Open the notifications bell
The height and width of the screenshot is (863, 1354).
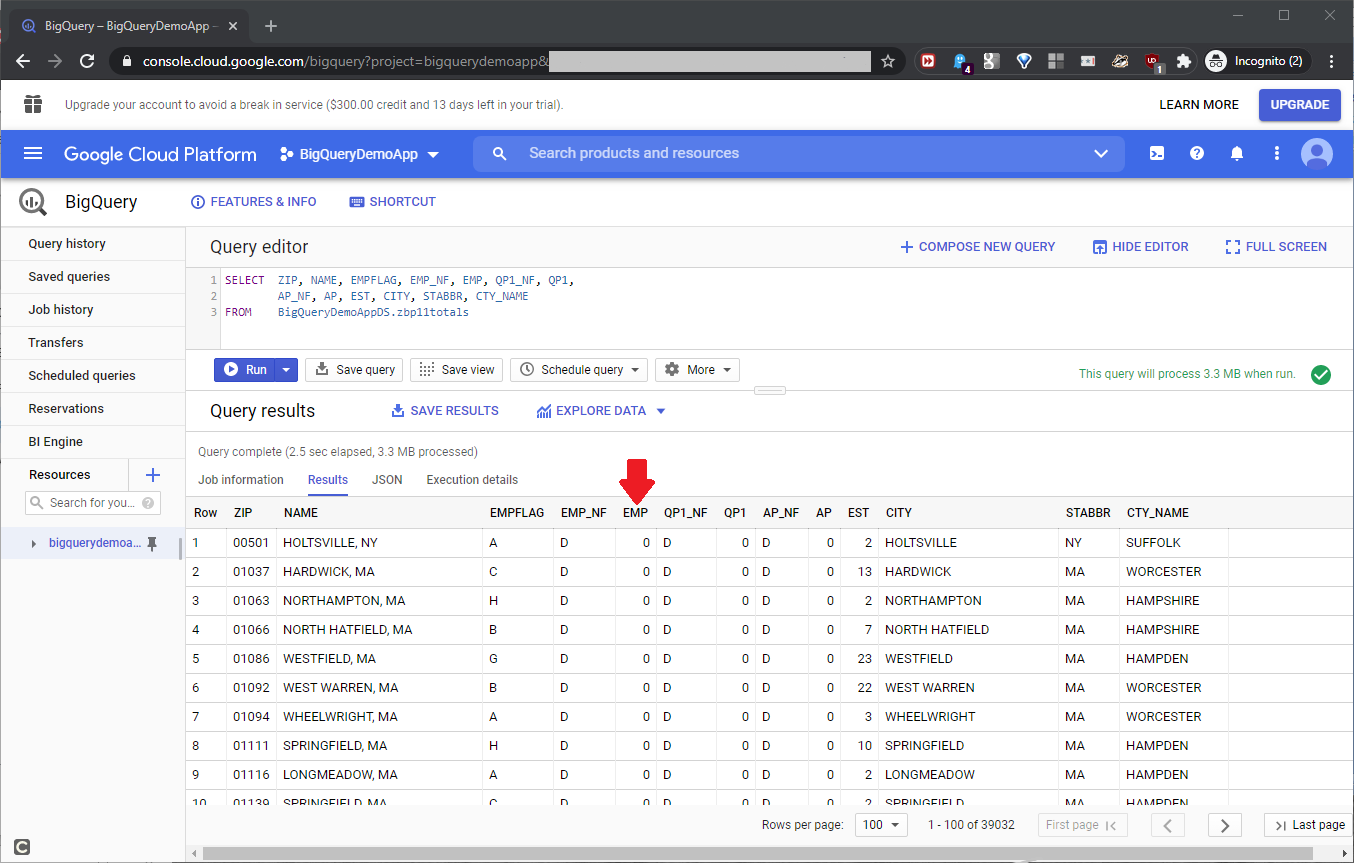point(1237,154)
